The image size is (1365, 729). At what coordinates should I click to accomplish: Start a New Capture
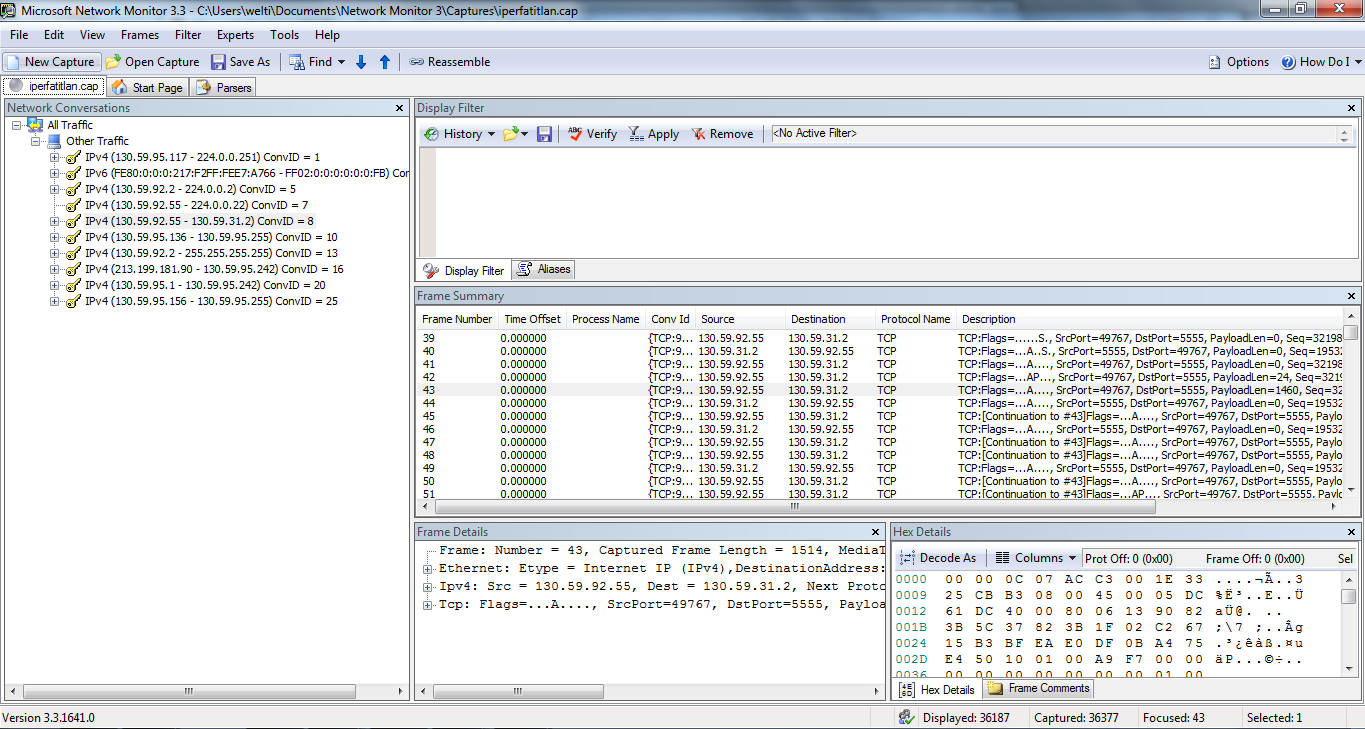click(52, 62)
